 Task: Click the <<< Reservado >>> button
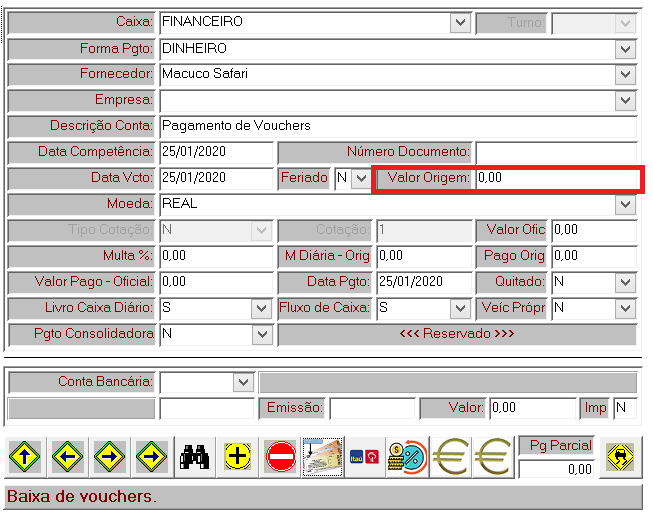(457, 334)
